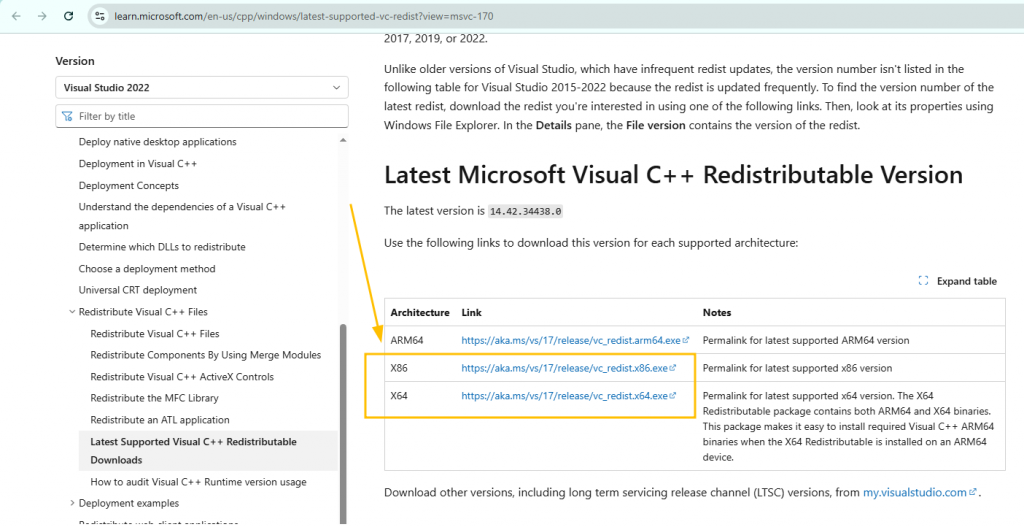Select Universal CRT deployment in sidebar
Screen dimensions: 1024x527
[x=138, y=290]
